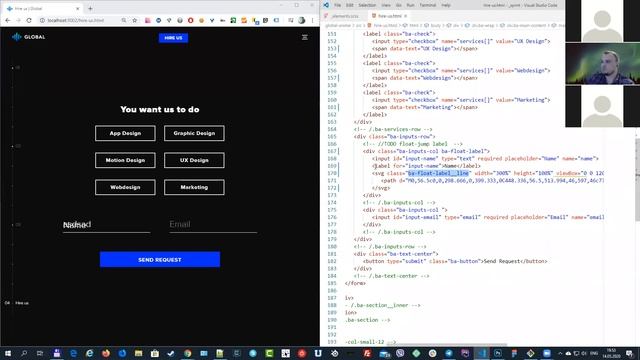The height and width of the screenshot is (360, 640).
Task: Open Windows Start menu
Action: click(x=8, y=353)
